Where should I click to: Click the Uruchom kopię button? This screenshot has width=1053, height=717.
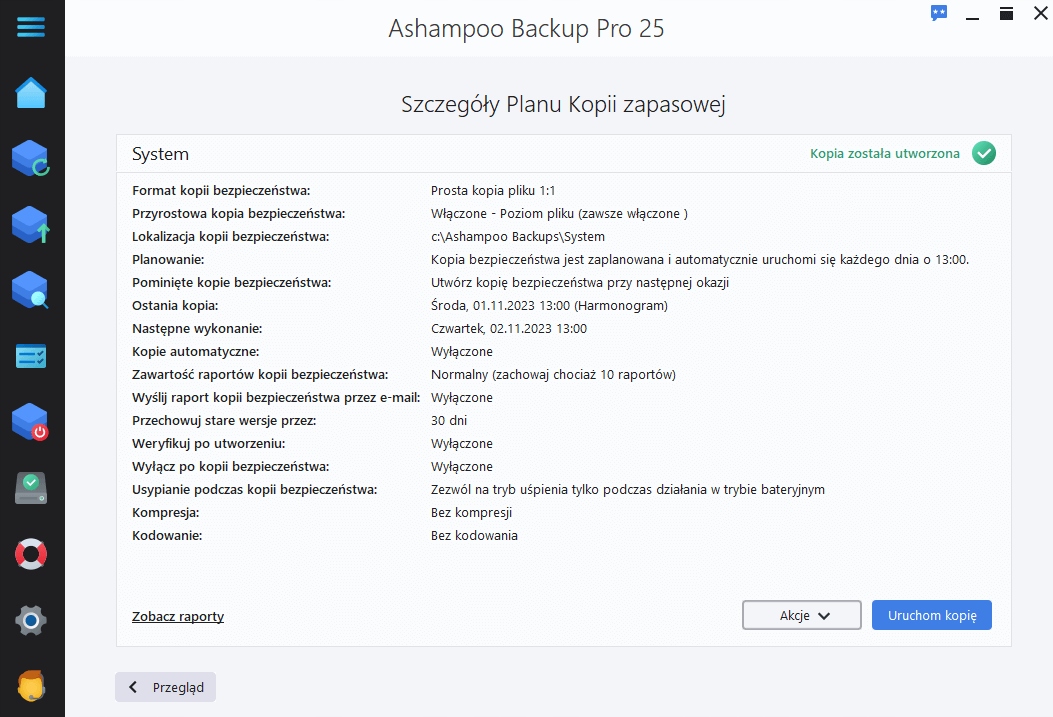pyautogui.click(x=931, y=615)
